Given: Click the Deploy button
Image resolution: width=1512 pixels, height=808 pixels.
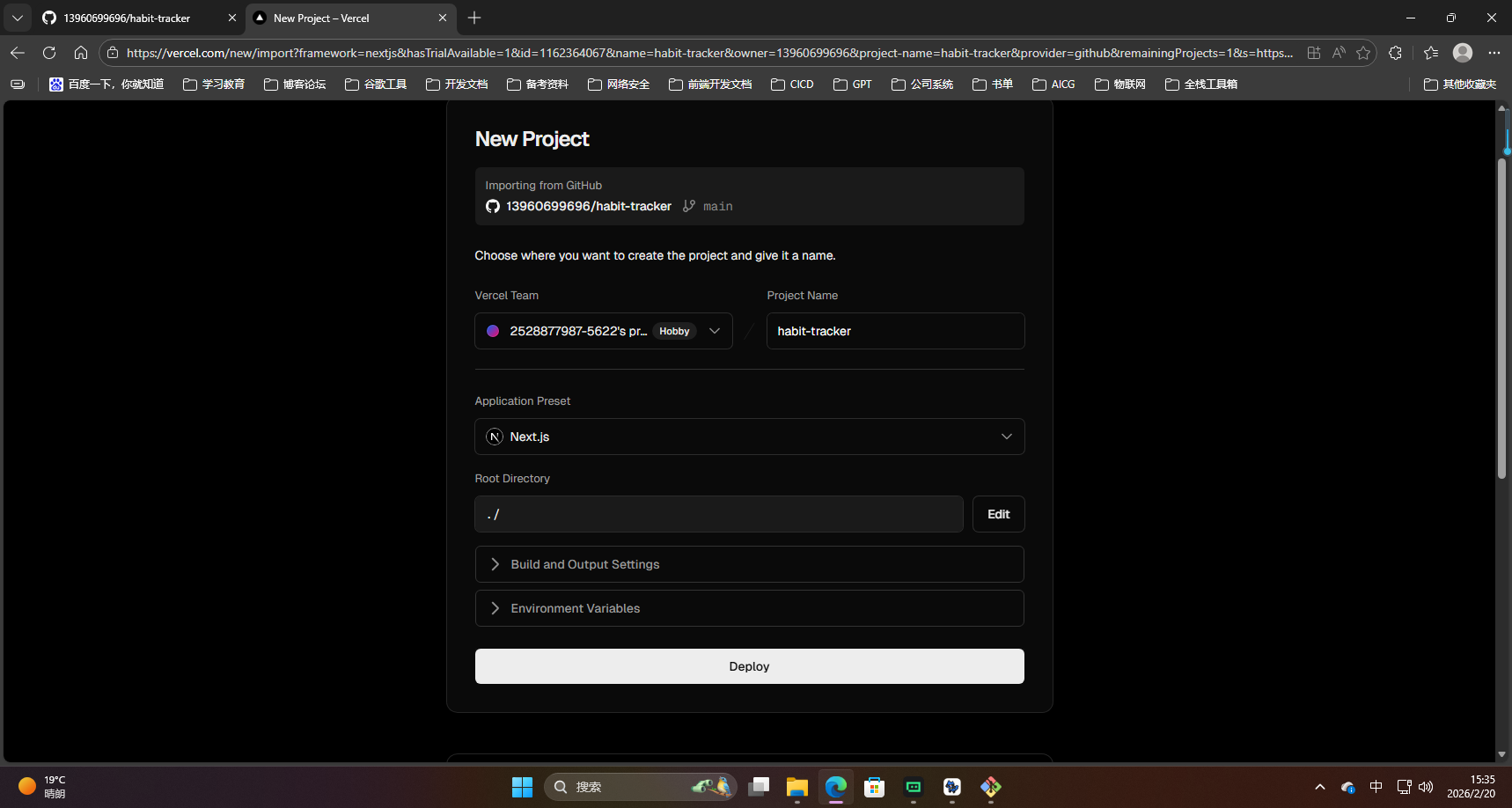Looking at the screenshot, I should 749,666.
